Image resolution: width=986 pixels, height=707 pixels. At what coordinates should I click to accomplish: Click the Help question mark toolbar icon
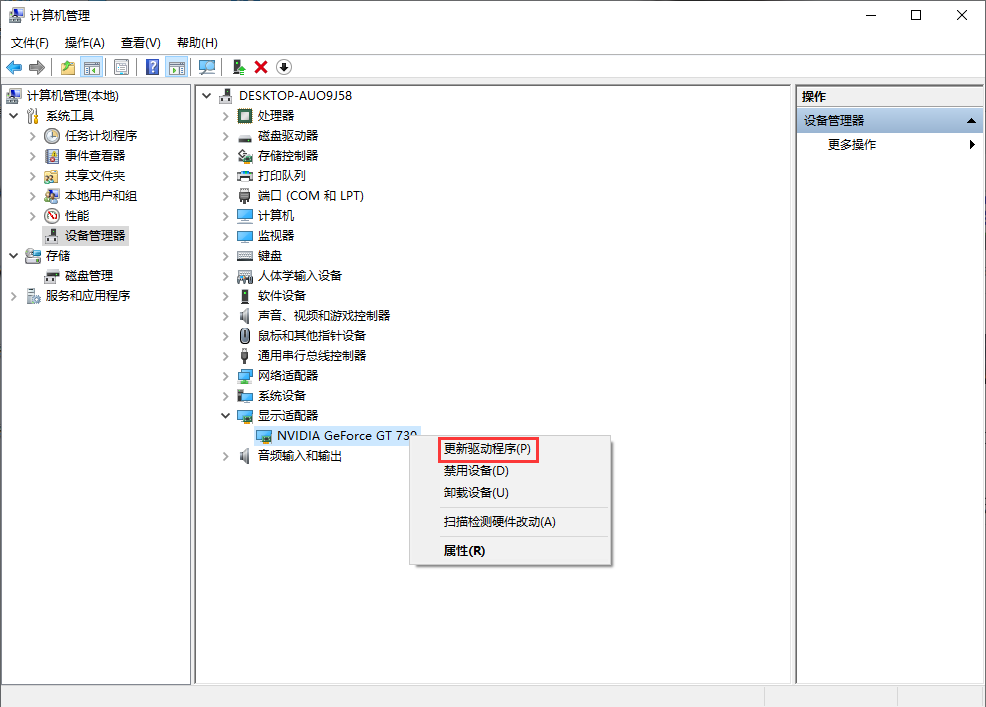pos(152,67)
